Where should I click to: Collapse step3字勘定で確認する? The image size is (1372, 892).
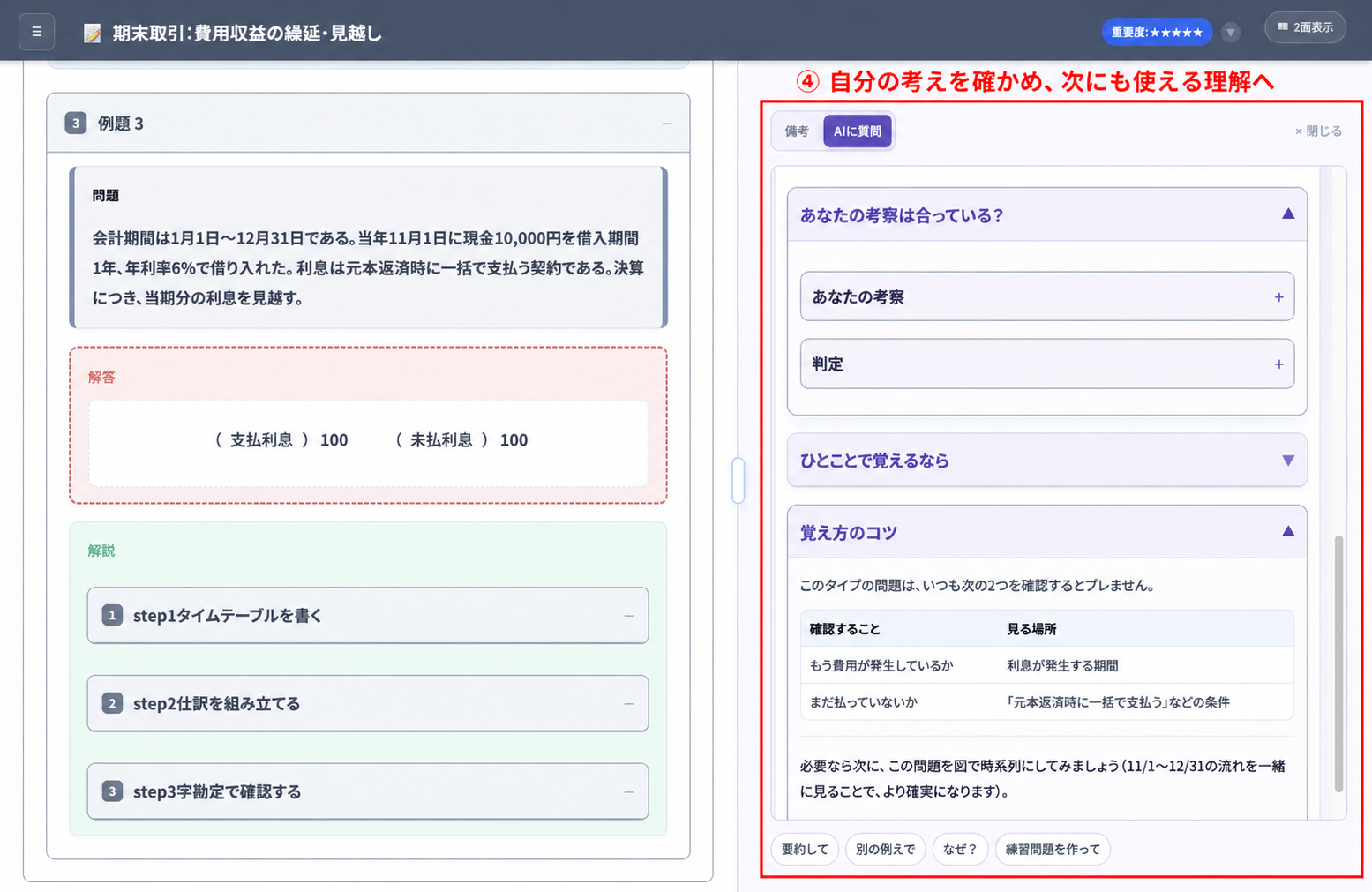click(x=629, y=792)
